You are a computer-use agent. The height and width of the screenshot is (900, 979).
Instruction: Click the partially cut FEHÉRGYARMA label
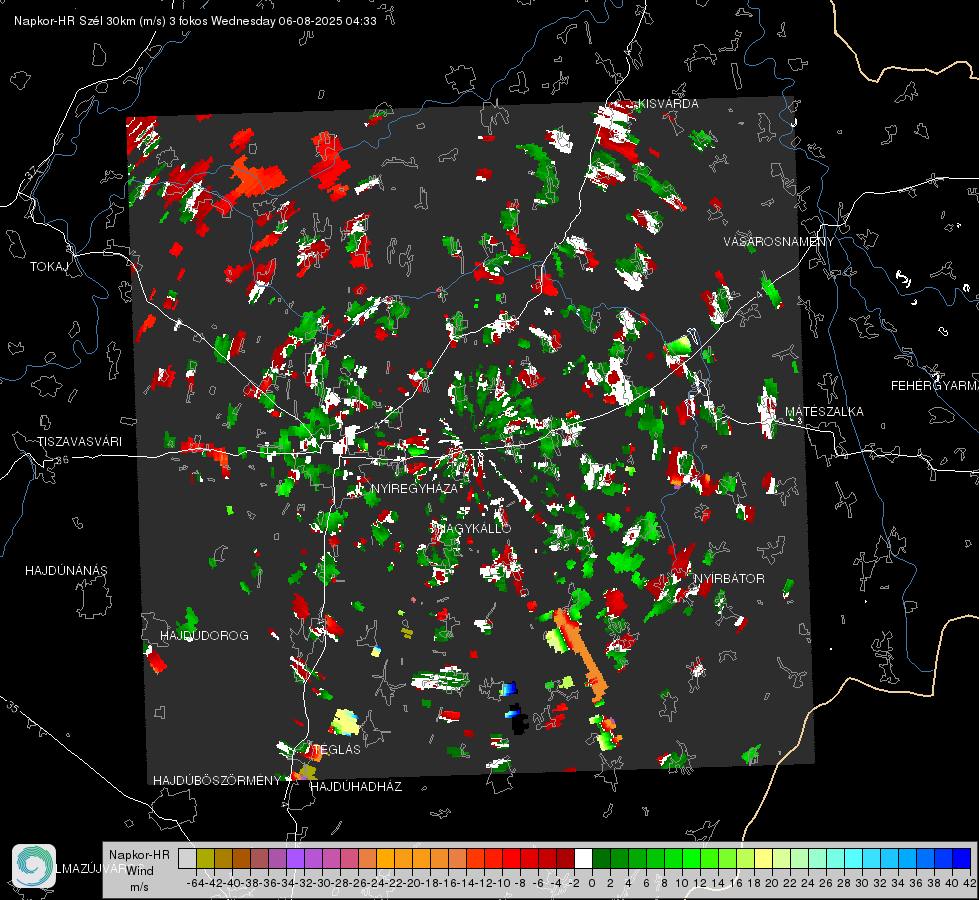(x=935, y=386)
